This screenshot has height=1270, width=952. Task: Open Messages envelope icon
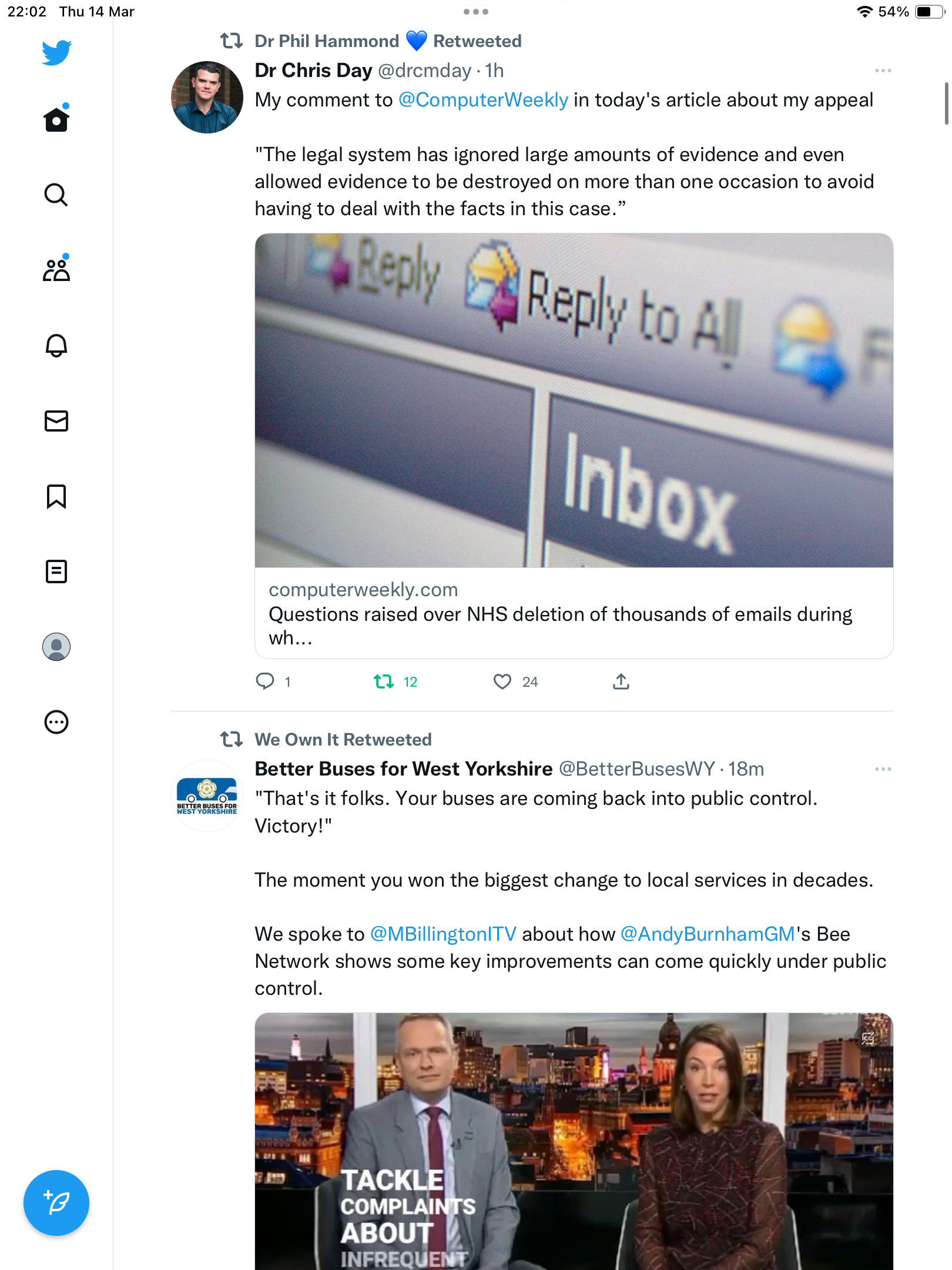tap(56, 421)
